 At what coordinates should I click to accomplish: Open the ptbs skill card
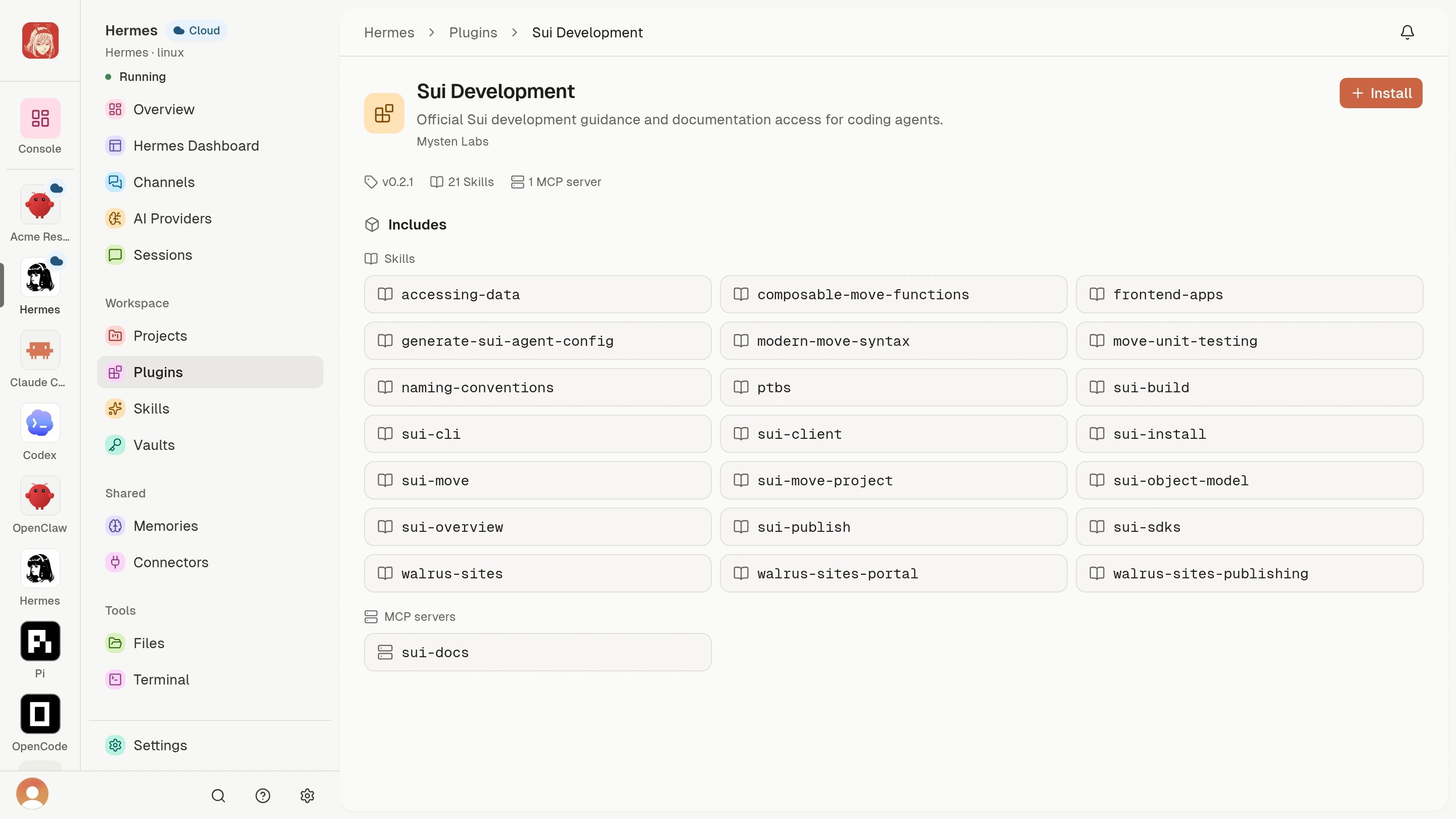(x=893, y=387)
